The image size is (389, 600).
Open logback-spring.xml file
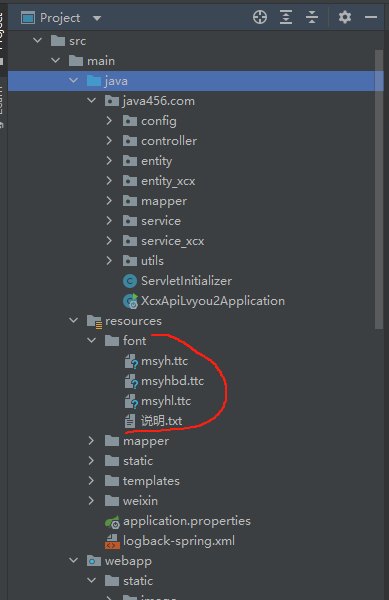pos(179,541)
